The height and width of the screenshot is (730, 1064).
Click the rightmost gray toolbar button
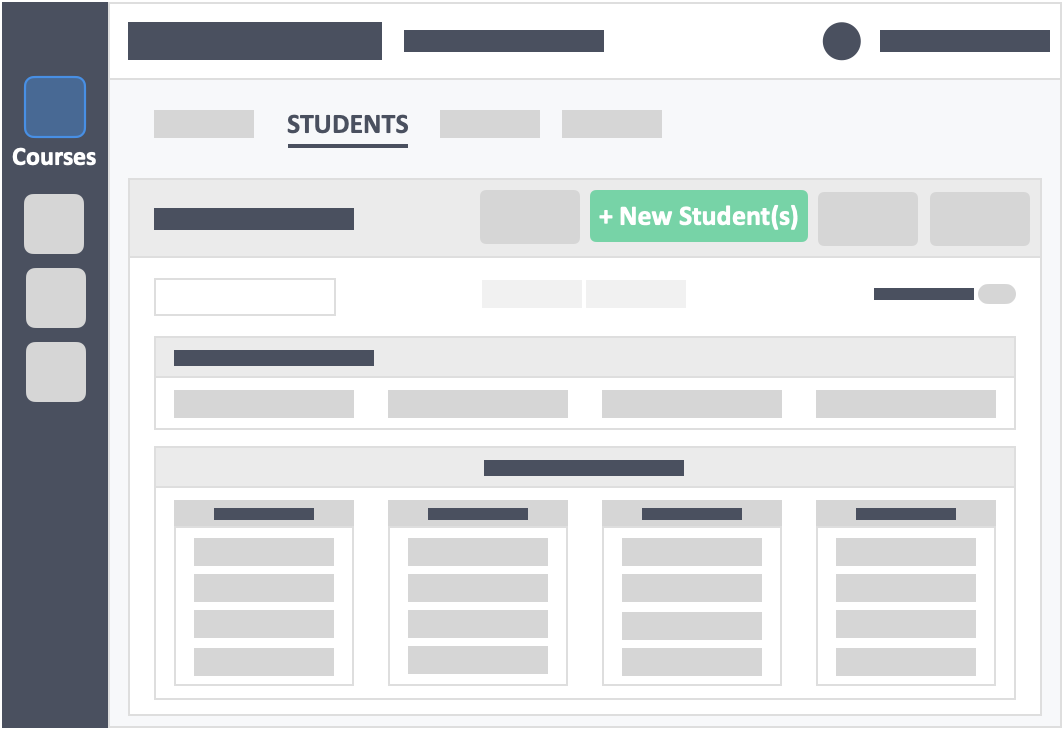980,219
